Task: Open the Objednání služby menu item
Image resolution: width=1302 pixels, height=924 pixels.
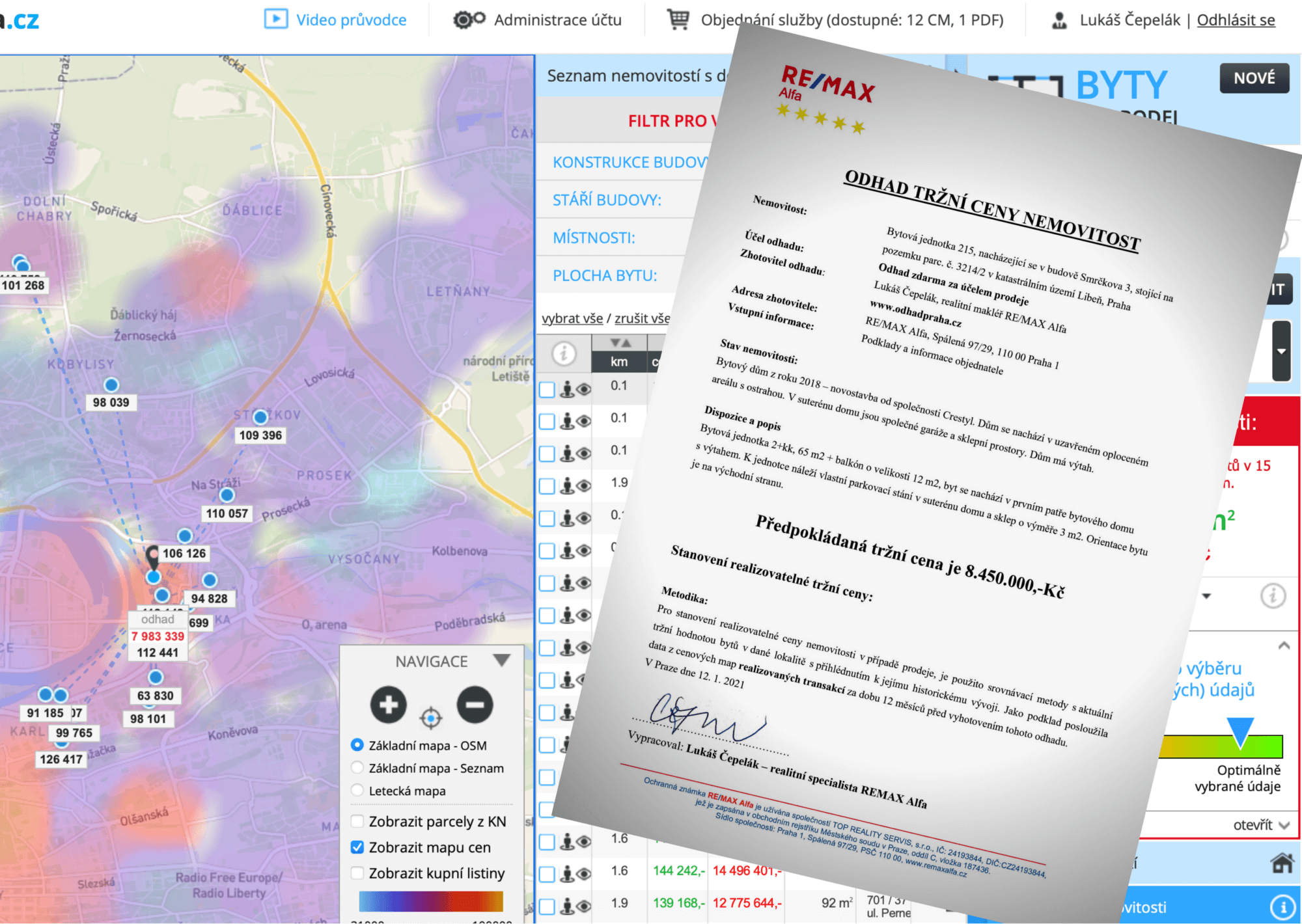Action: point(852,20)
